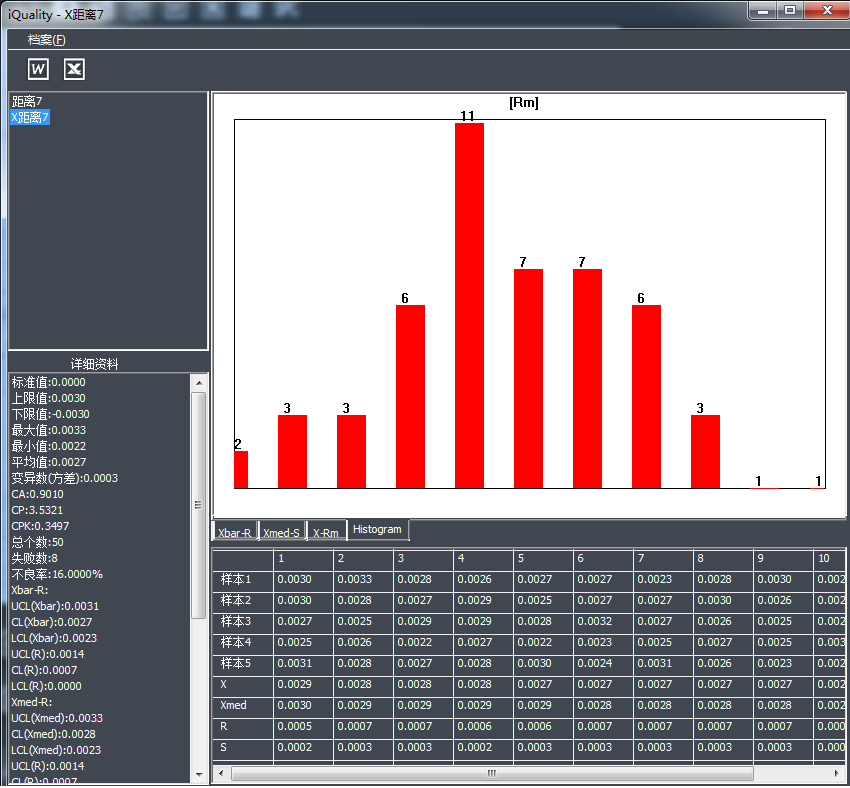
Task: Switch to the Xmed-S tab
Action: (283, 533)
